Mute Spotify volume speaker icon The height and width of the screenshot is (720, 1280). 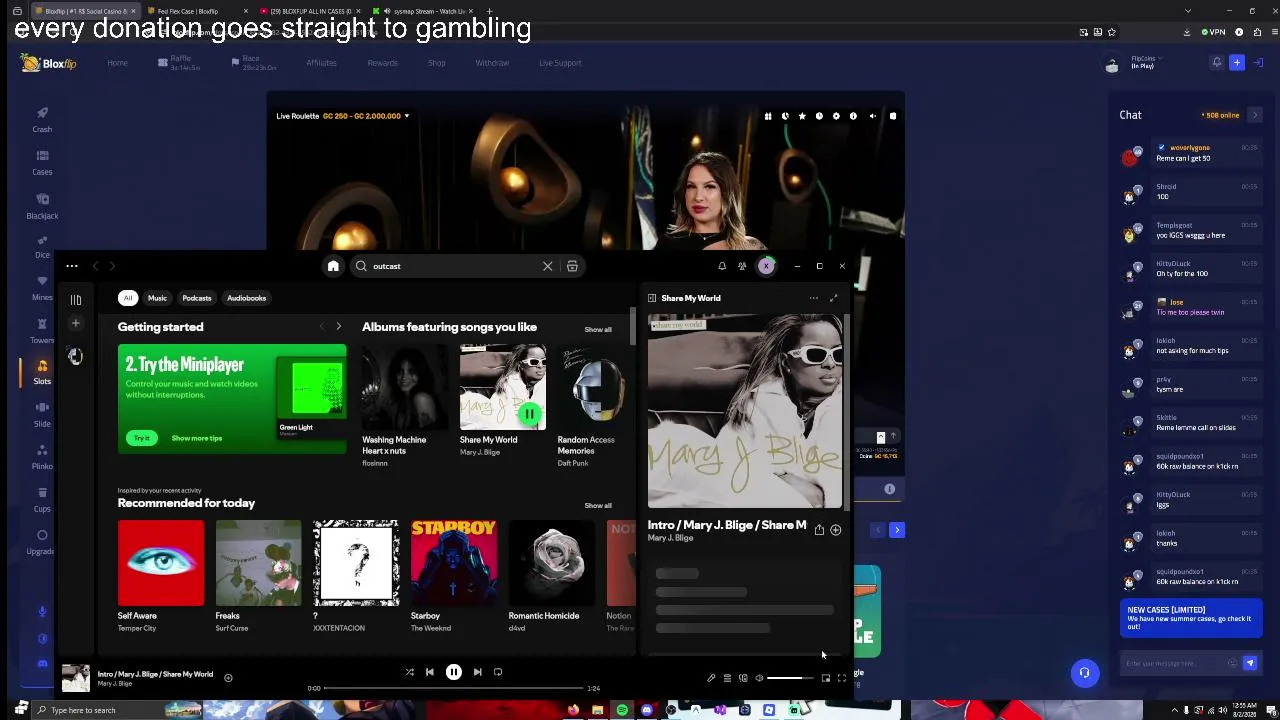coord(759,678)
